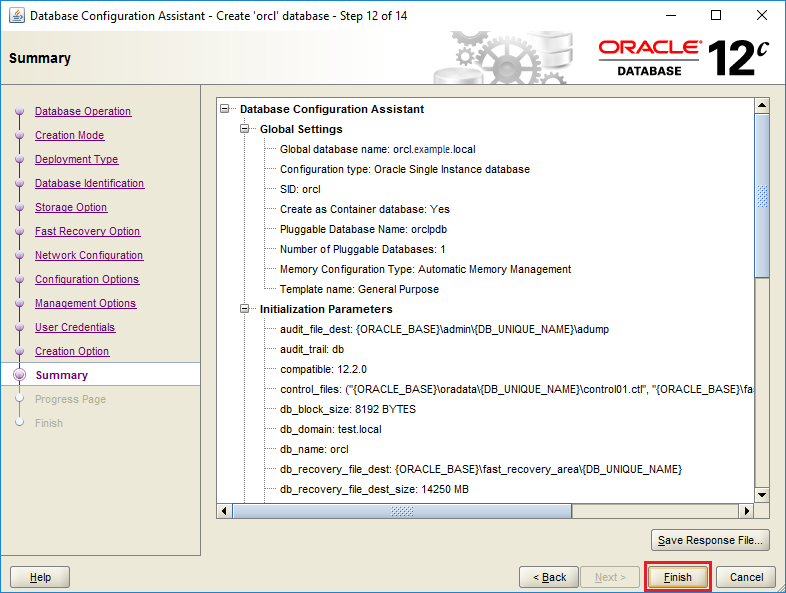The width and height of the screenshot is (786, 593).
Task: Select Create as Container database: Yes row
Action: (x=364, y=209)
